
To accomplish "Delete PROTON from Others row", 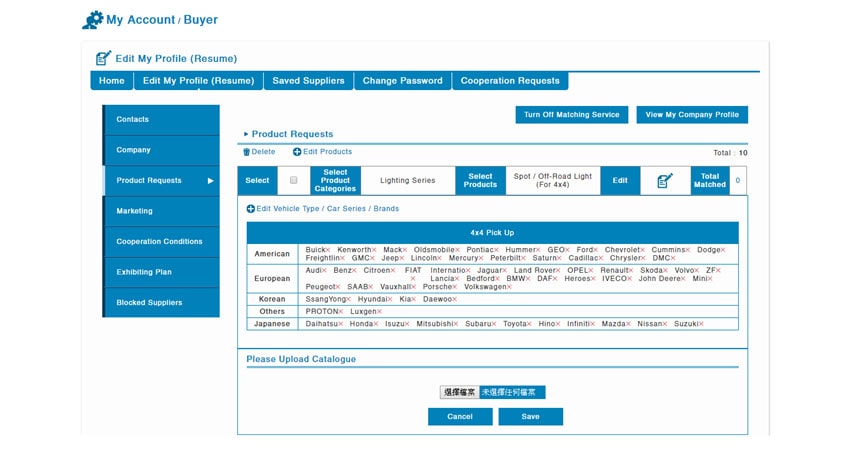I will [341, 312].
